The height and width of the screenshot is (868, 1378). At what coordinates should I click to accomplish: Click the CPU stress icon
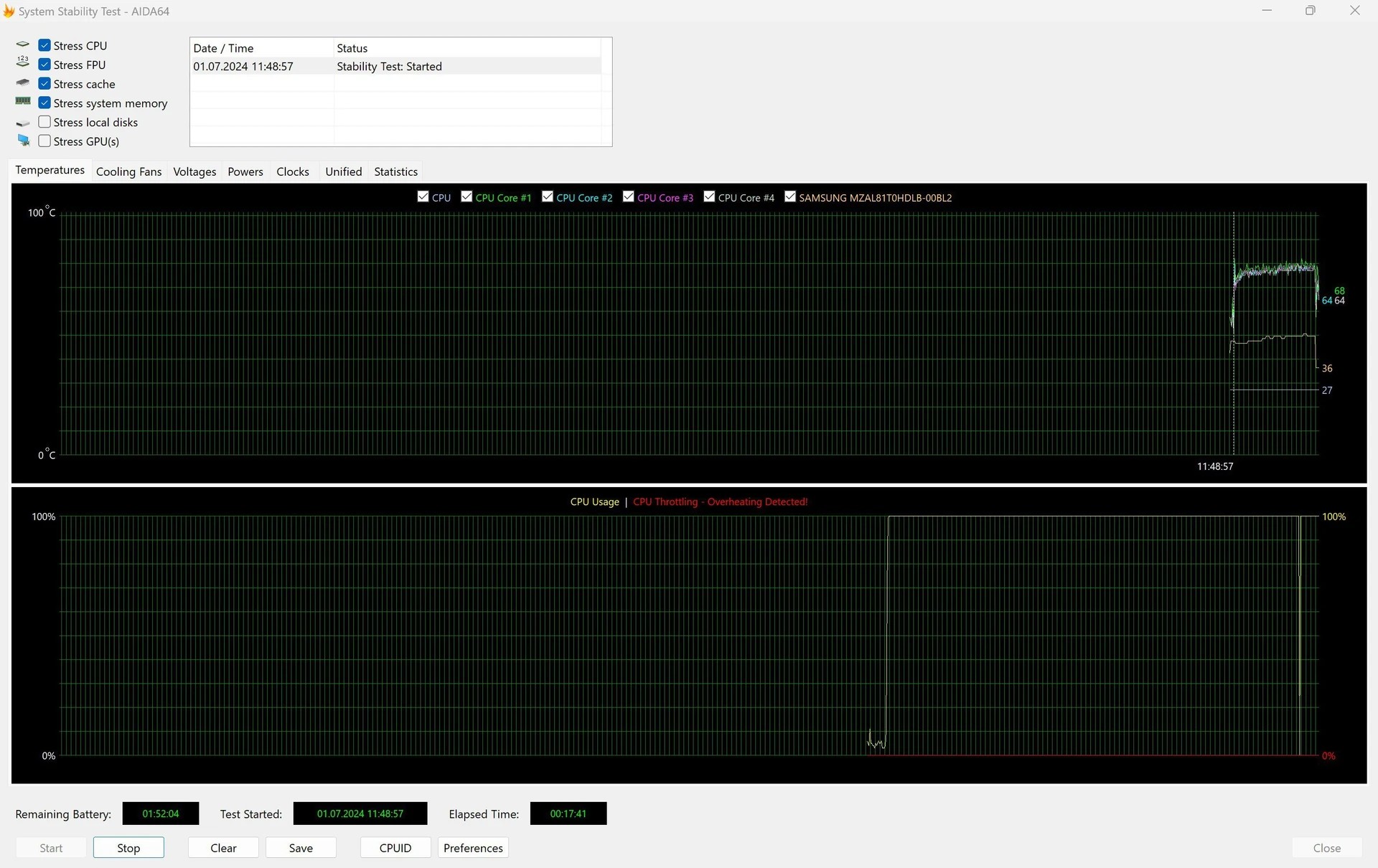tap(23, 45)
